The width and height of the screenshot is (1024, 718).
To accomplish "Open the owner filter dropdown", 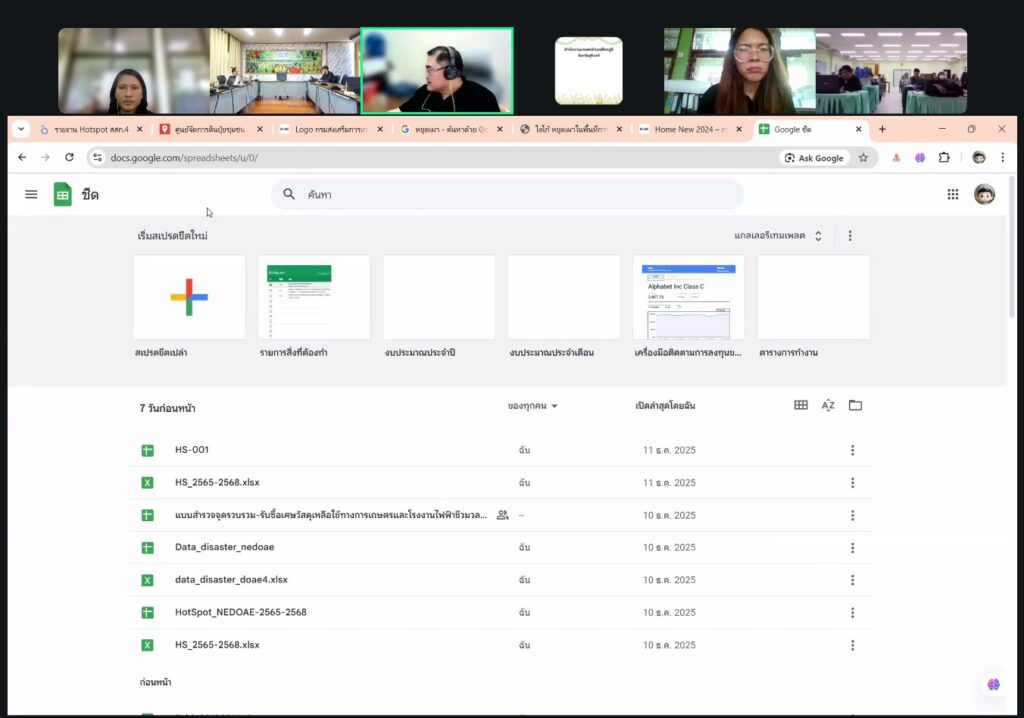I will (x=532, y=406).
